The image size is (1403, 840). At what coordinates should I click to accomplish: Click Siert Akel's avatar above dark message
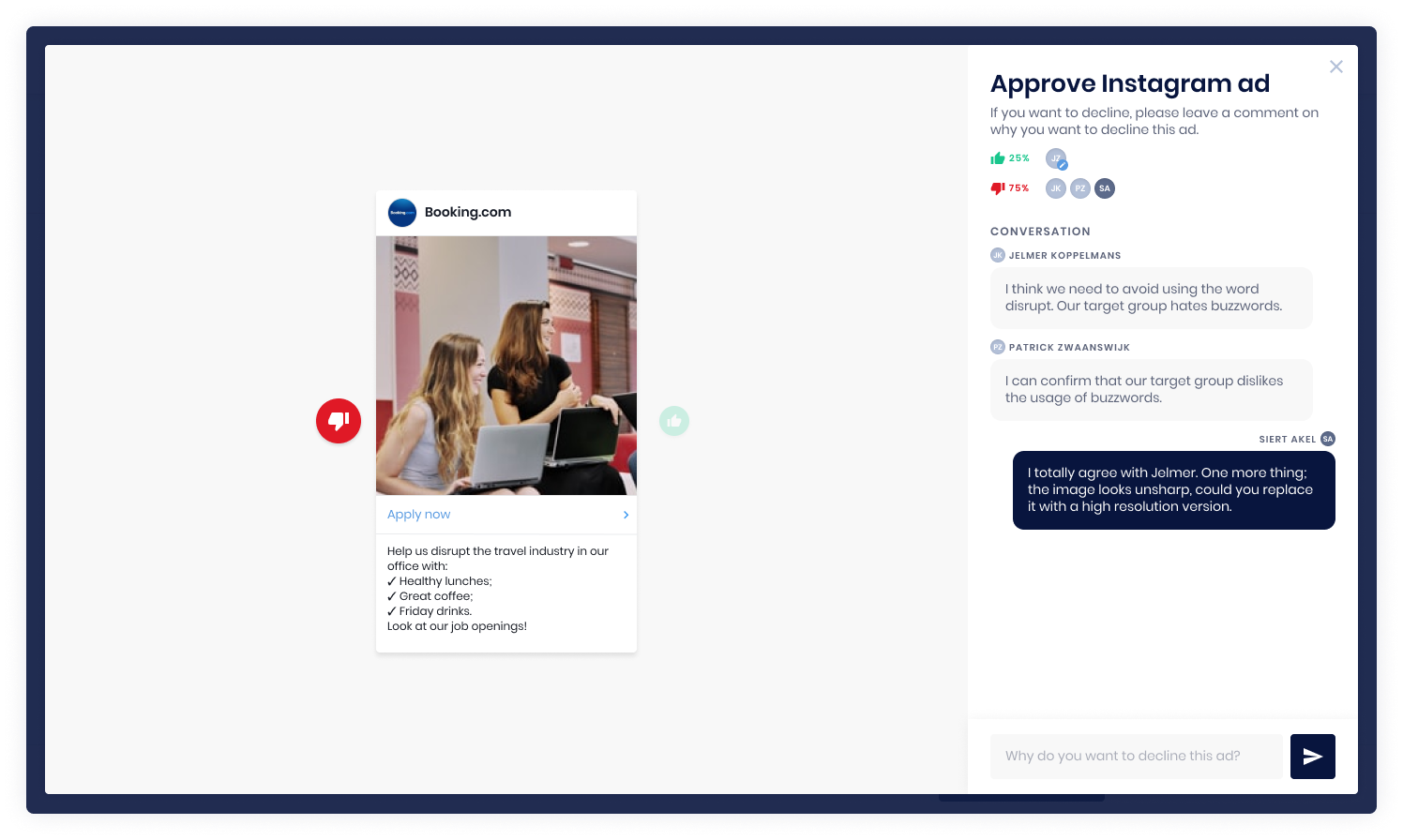[1328, 439]
